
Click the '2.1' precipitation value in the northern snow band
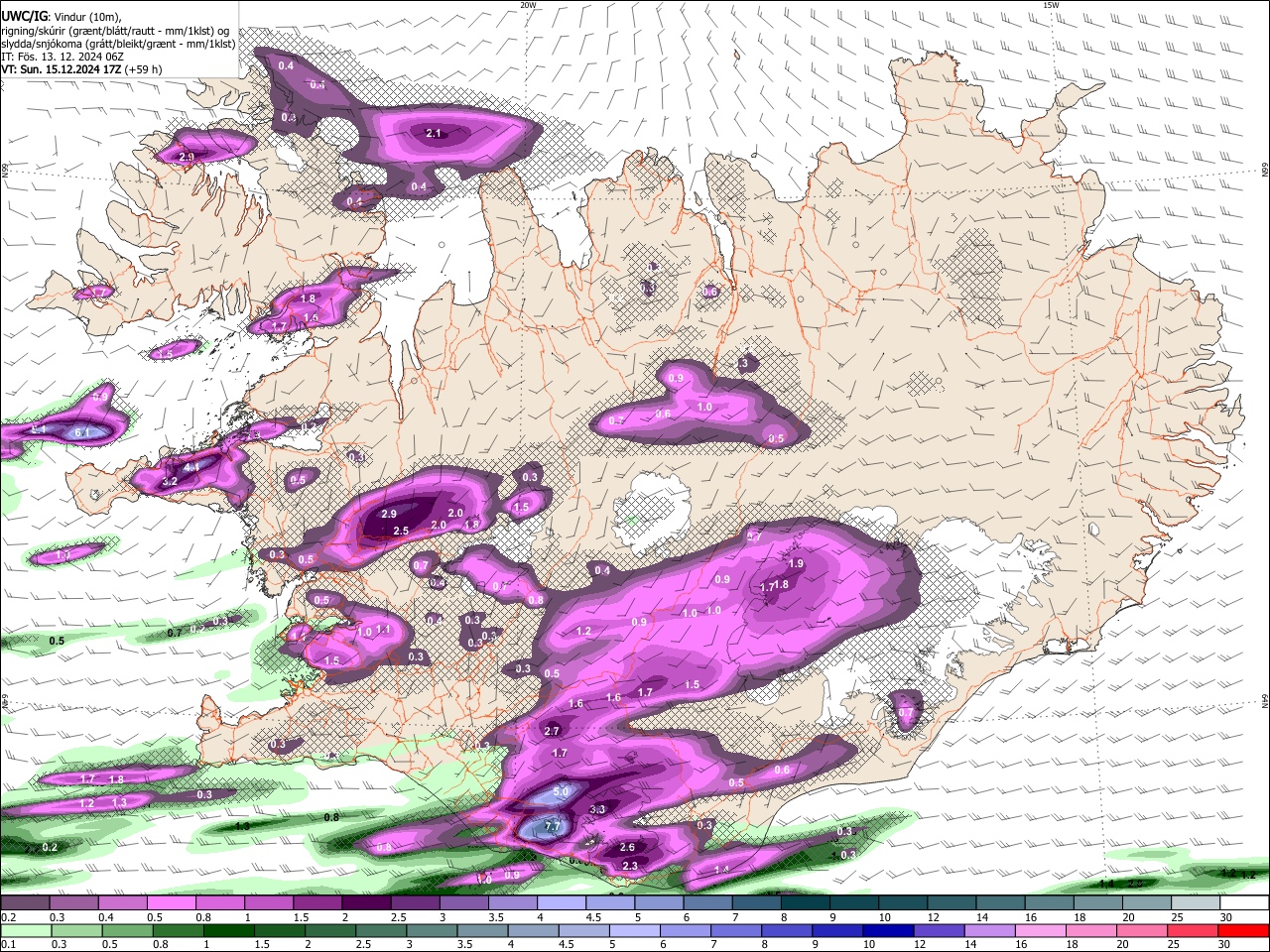(x=434, y=133)
